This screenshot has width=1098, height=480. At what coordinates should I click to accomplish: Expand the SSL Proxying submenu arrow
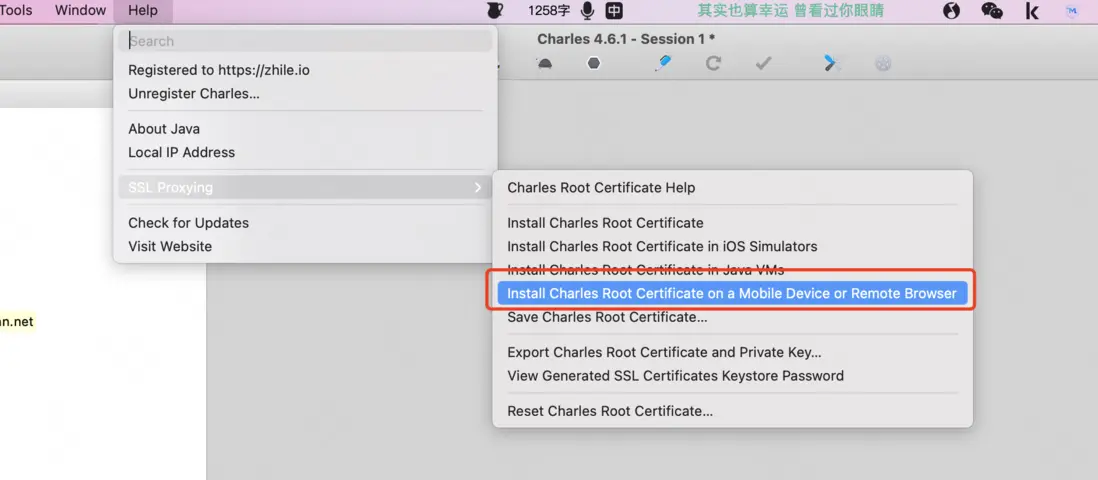[x=478, y=188]
